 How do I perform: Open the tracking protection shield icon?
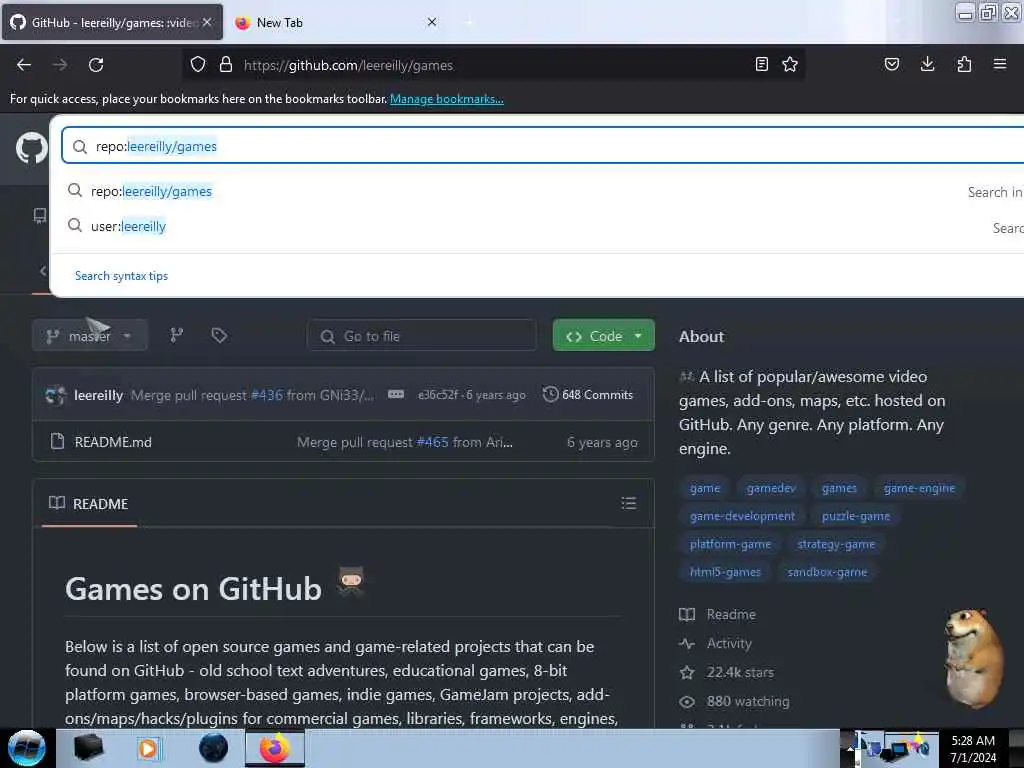[x=198, y=65]
